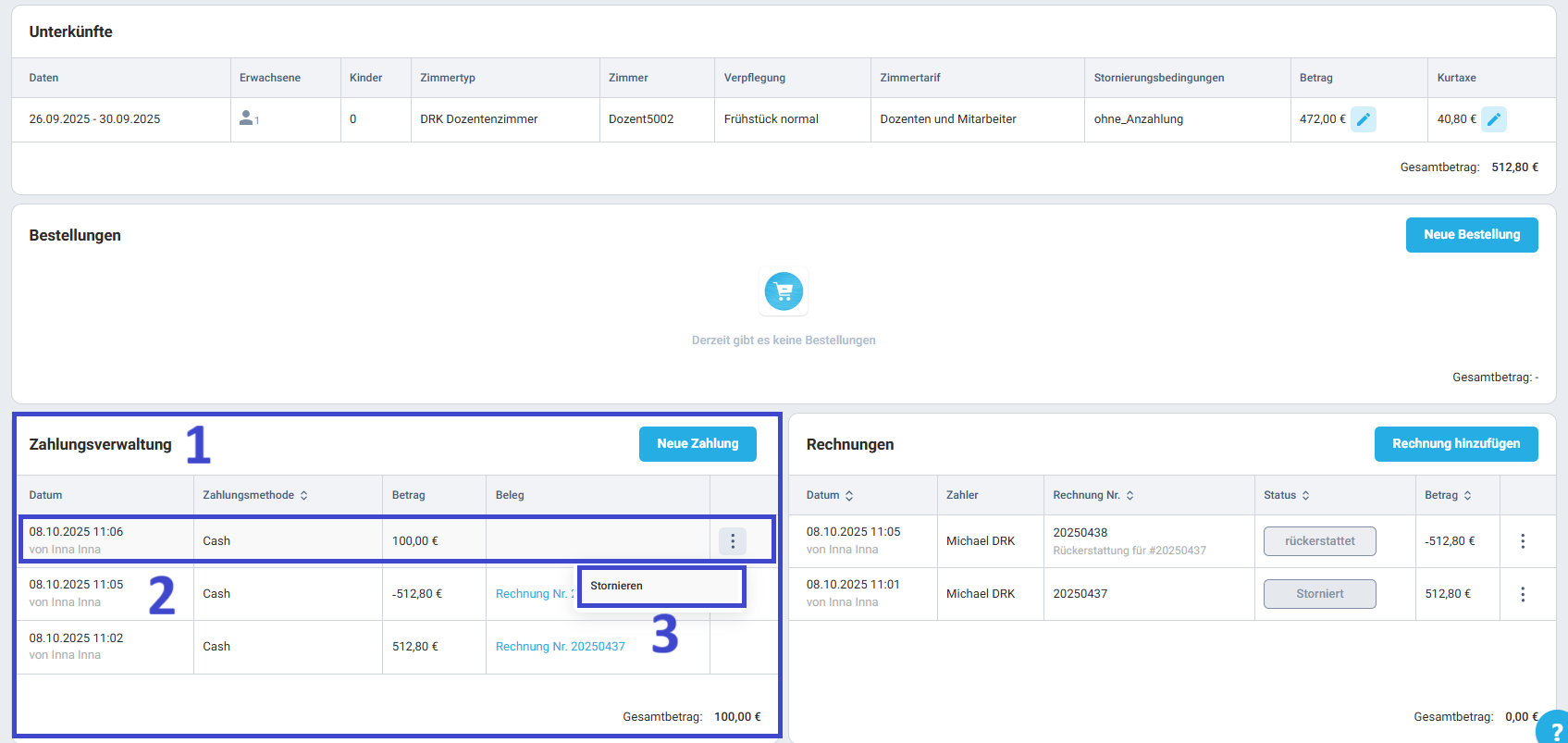Click the Verpflegung column header

pos(755,78)
